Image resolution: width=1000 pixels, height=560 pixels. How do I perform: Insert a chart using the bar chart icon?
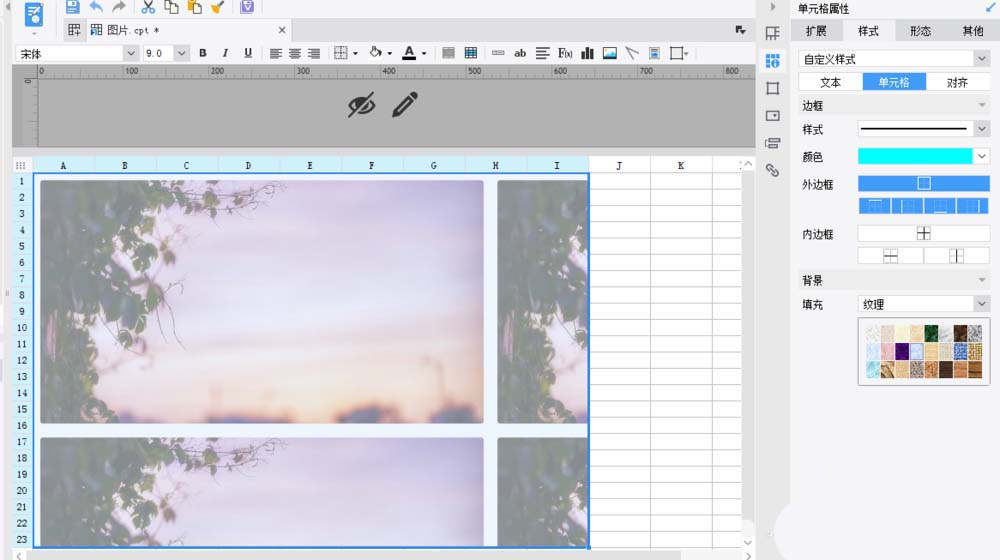(588, 53)
